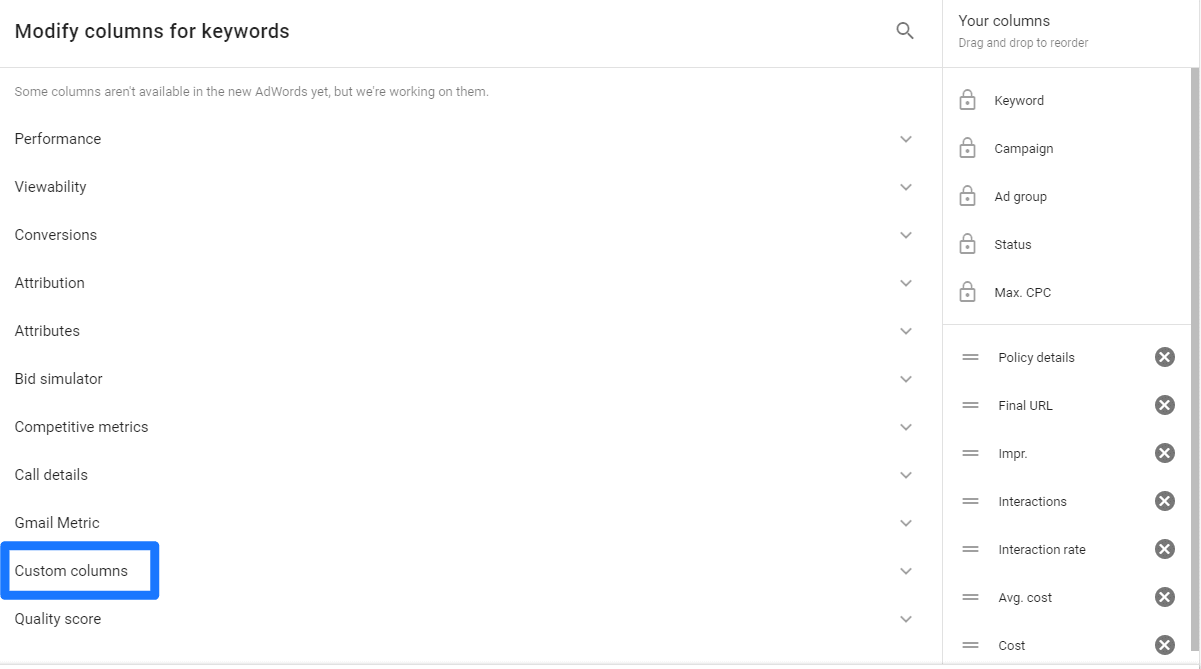Click the drag handle beside Policy details

click(970, 357)
